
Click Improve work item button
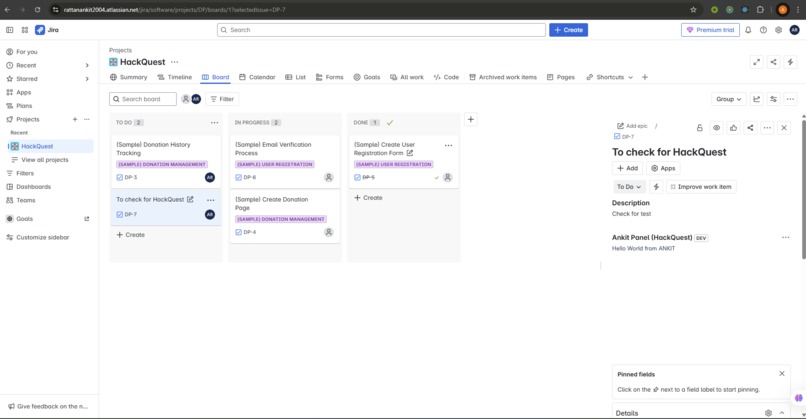(701, 187)
